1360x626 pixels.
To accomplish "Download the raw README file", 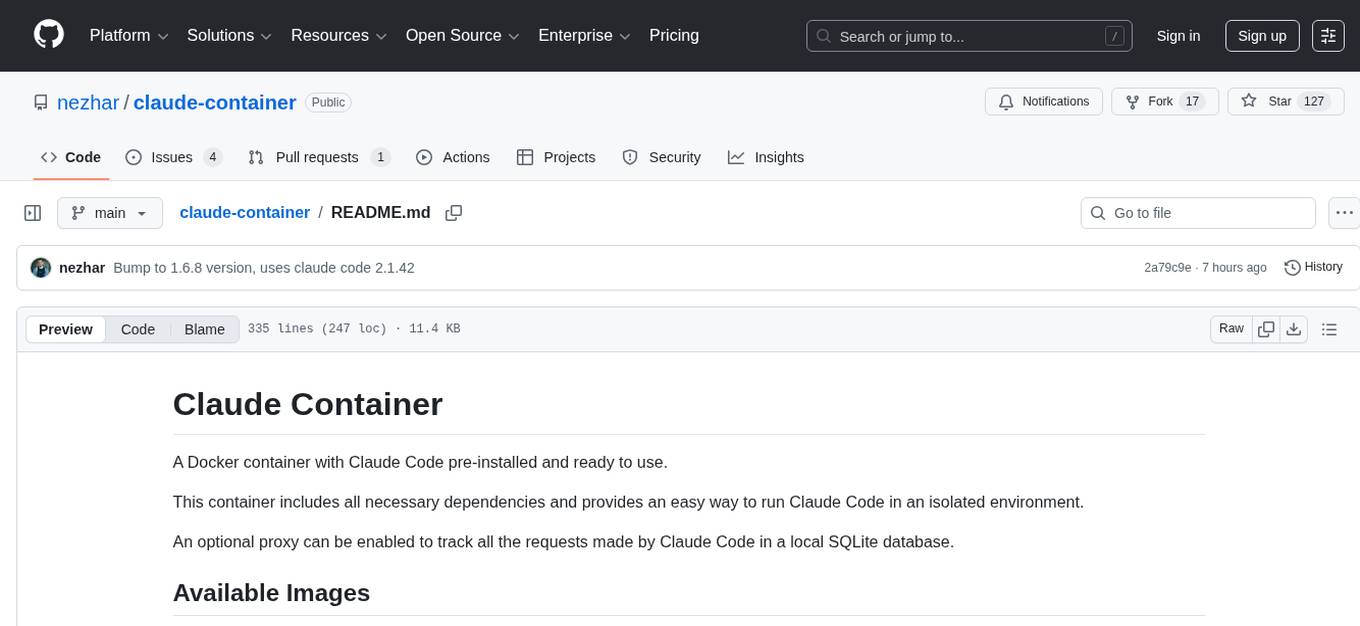I will tap(1294, 328).
